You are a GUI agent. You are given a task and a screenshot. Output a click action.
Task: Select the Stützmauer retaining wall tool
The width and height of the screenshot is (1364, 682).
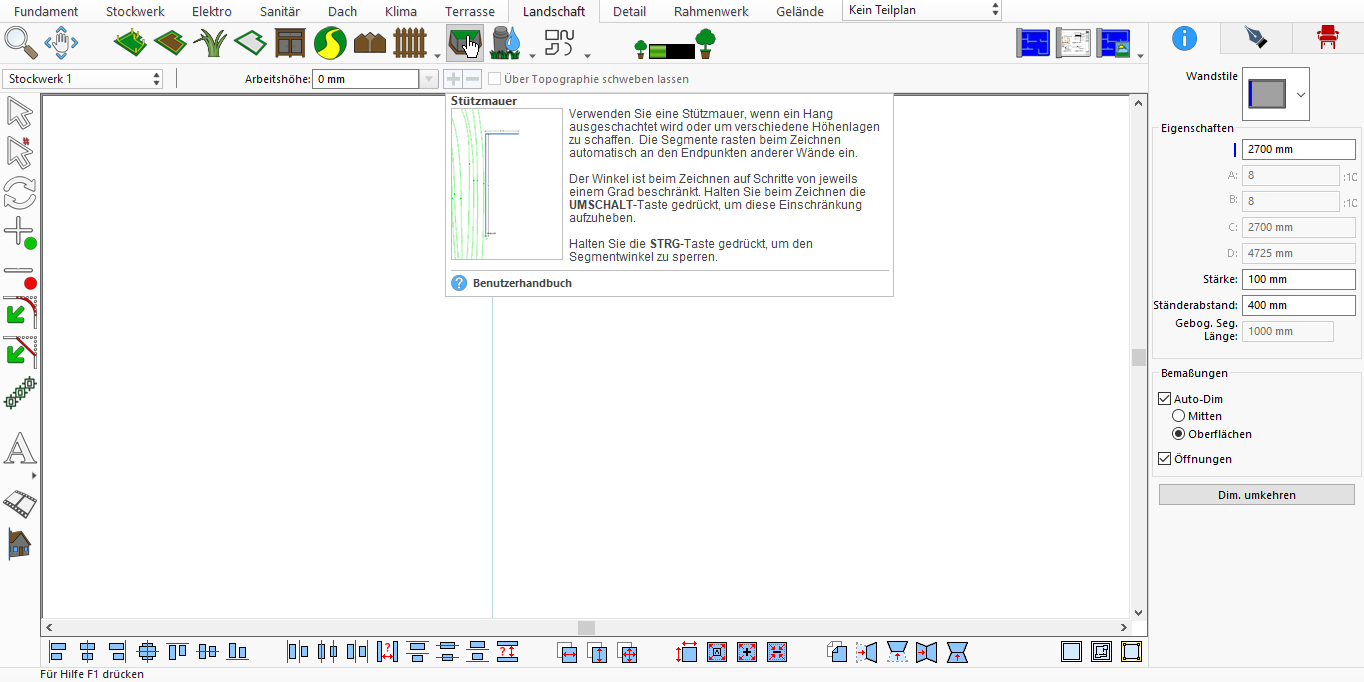(464, 43)
